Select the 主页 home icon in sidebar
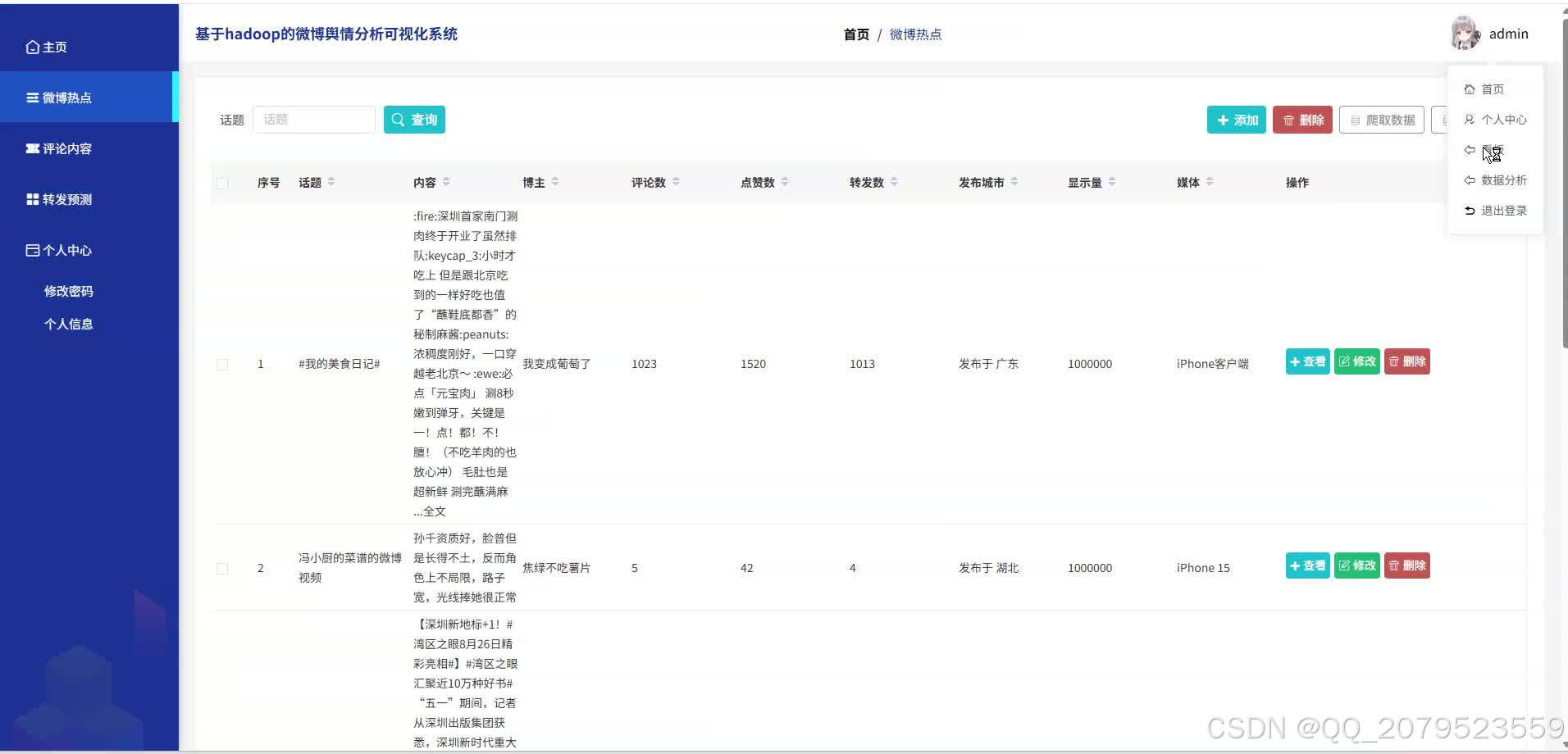This screenshot has width=1568, height=754. click(x=33, y=47)
